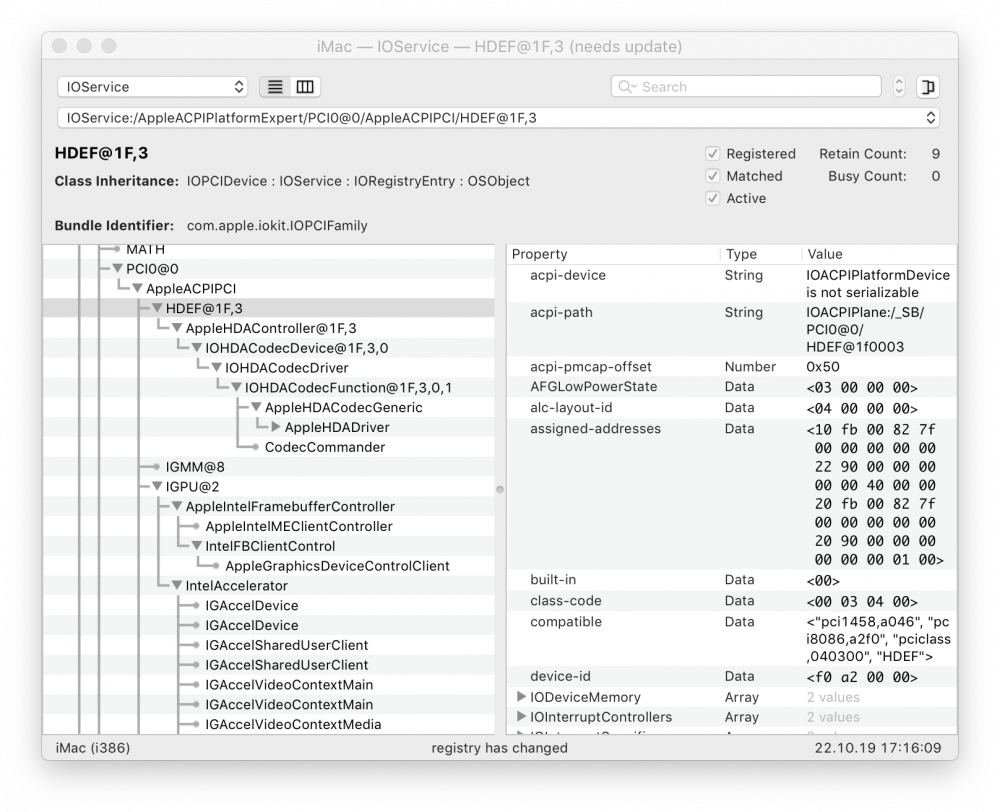The height and width of the screenshot is (812, 1000).
Task: Click the Retain Count value 9
Action: tap(936, 154)
